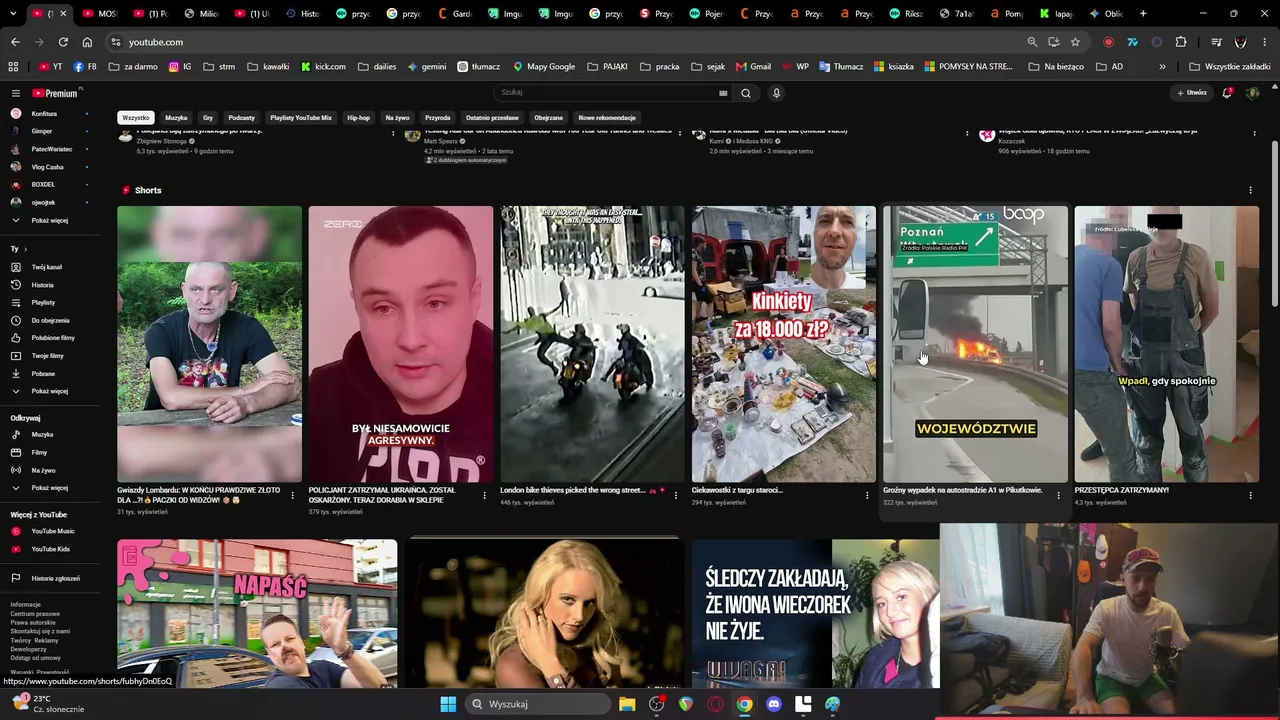This screenshot has height=720, width=1280.
Task: Start voice search with microphone icon
Action: click(776, 93)
